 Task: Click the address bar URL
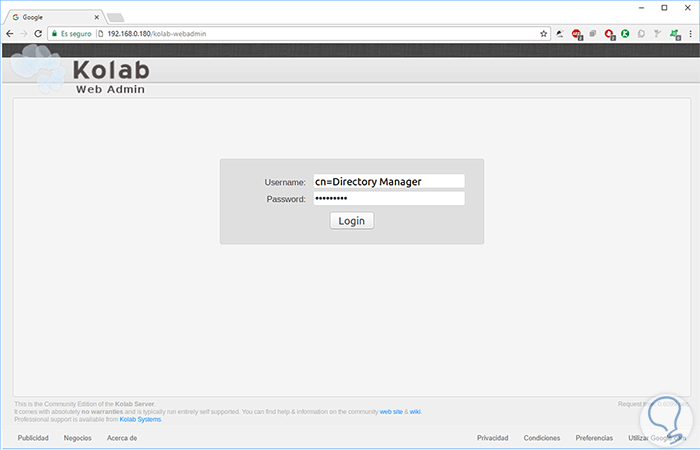pos(157,34)
